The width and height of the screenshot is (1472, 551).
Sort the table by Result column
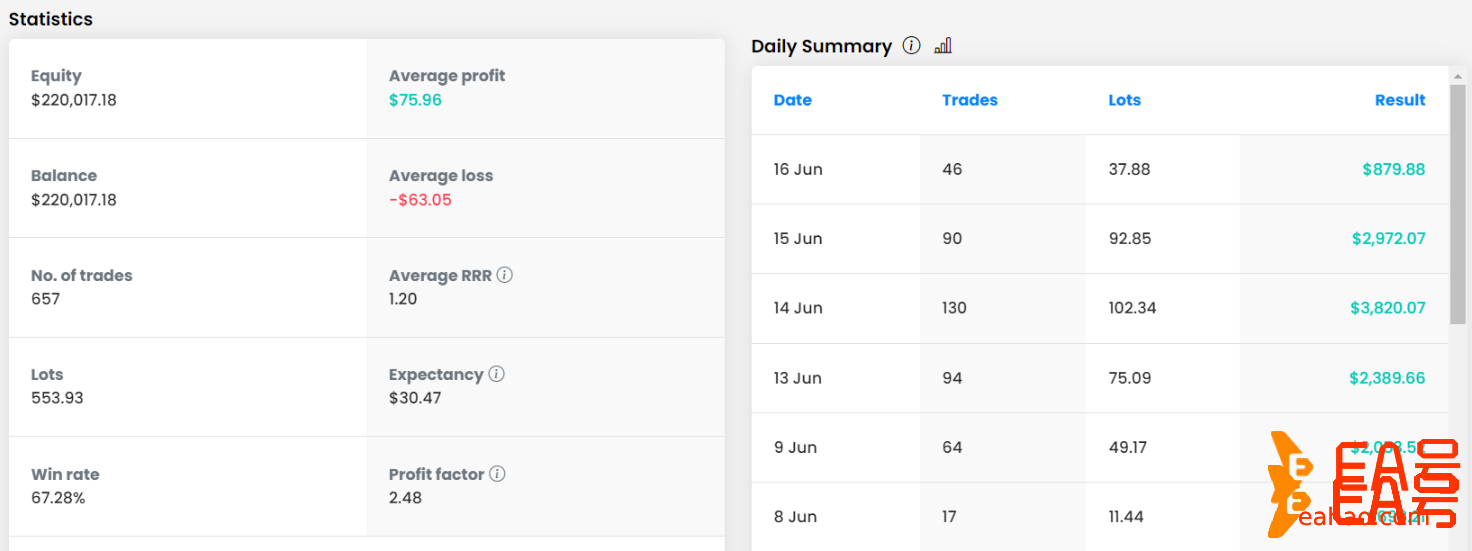1399,100
